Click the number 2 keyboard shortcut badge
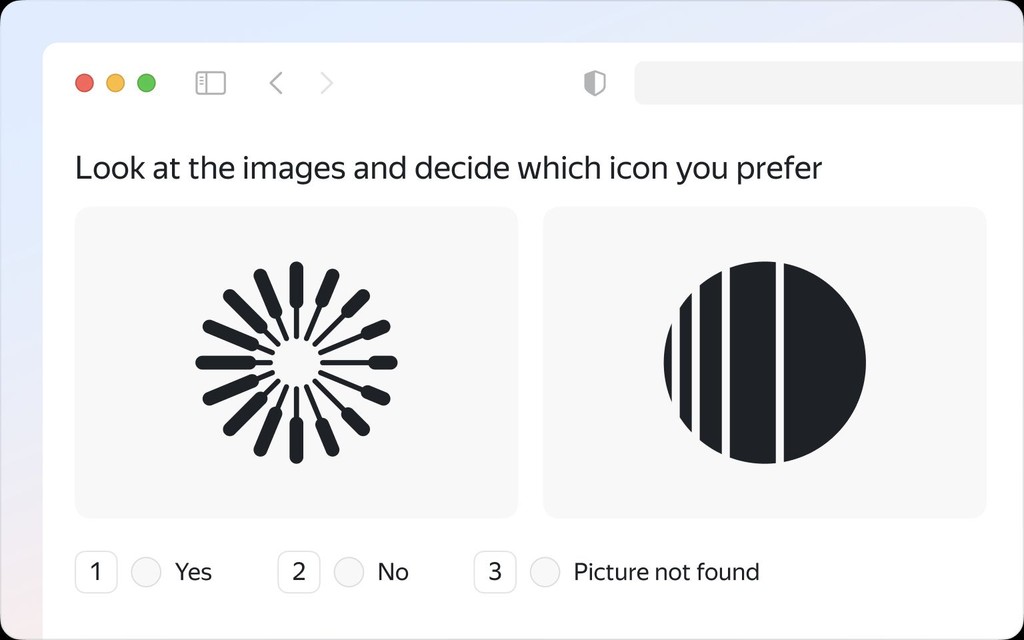 click(x=298, y=572)
